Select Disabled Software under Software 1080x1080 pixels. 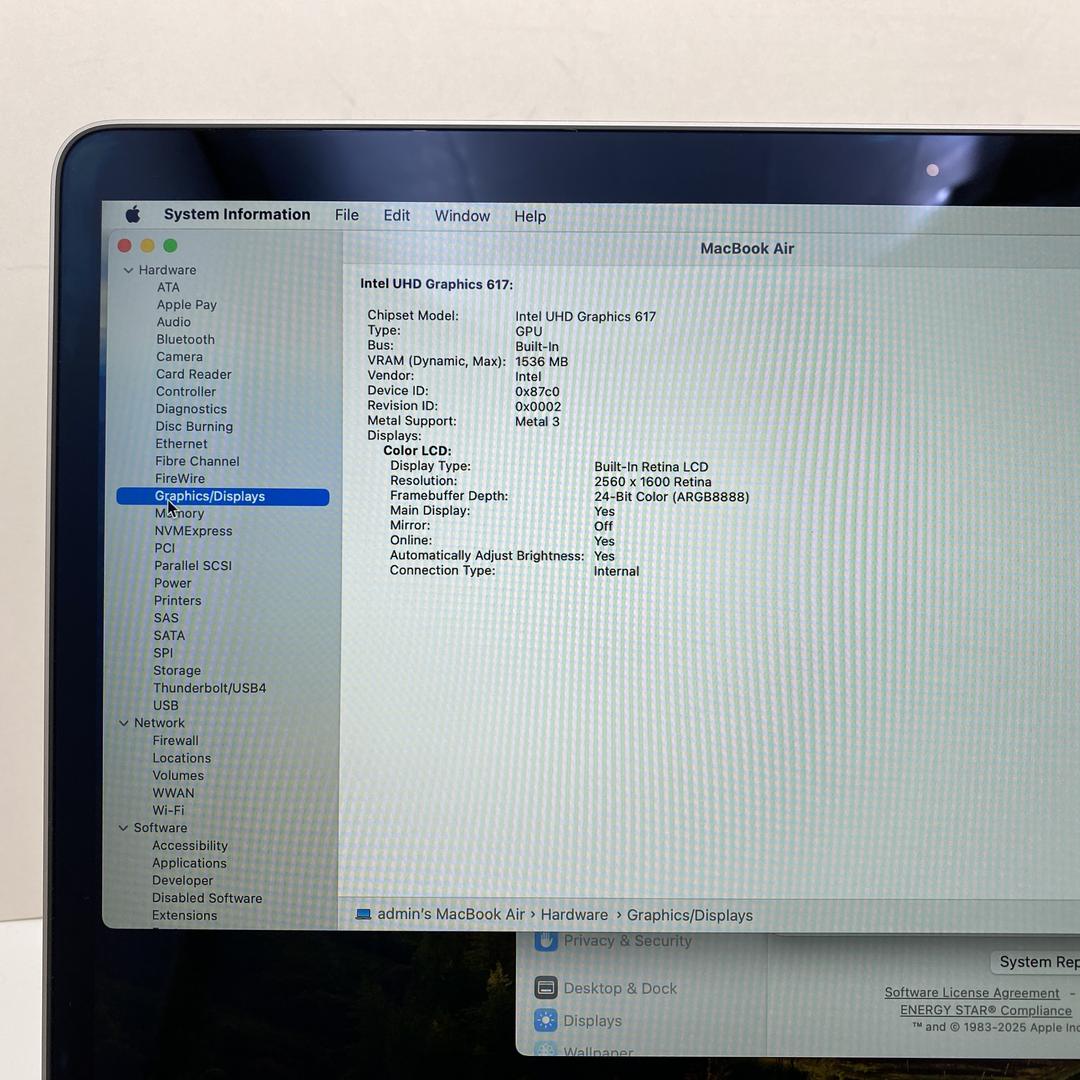[x=207, y=897]
